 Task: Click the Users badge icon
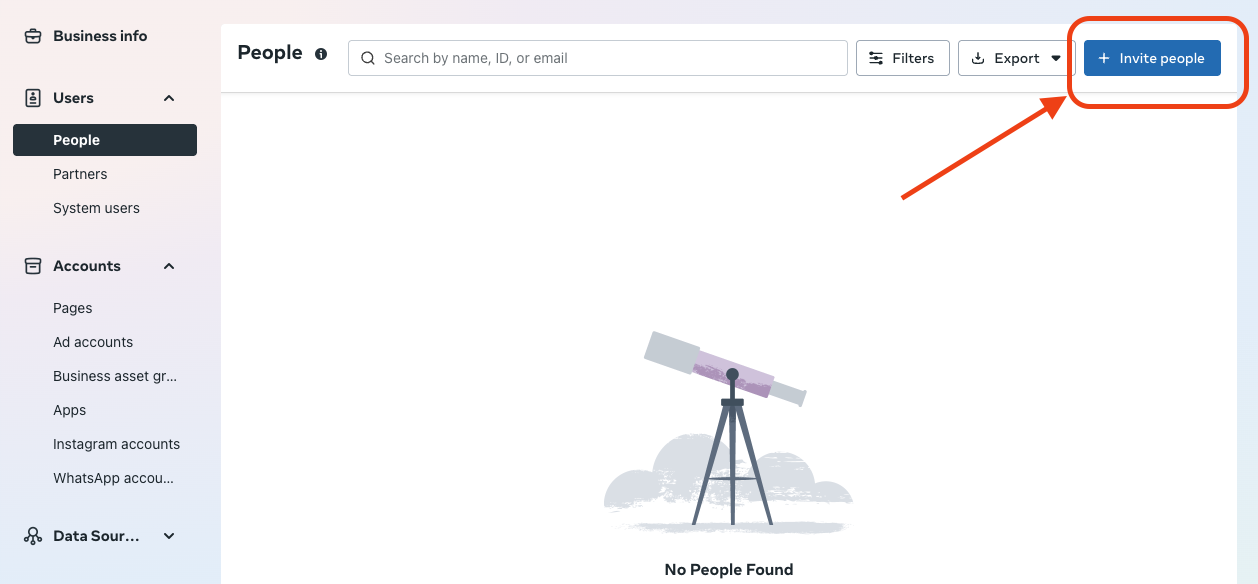click(x=33, y=98)
